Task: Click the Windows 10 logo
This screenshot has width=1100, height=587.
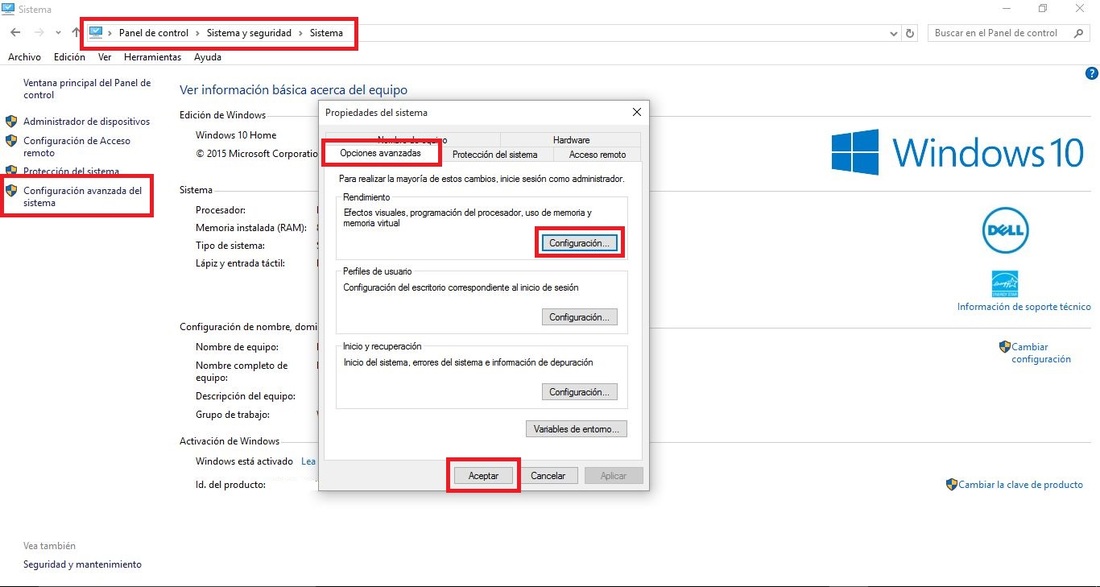Action: tap(958, 151)
